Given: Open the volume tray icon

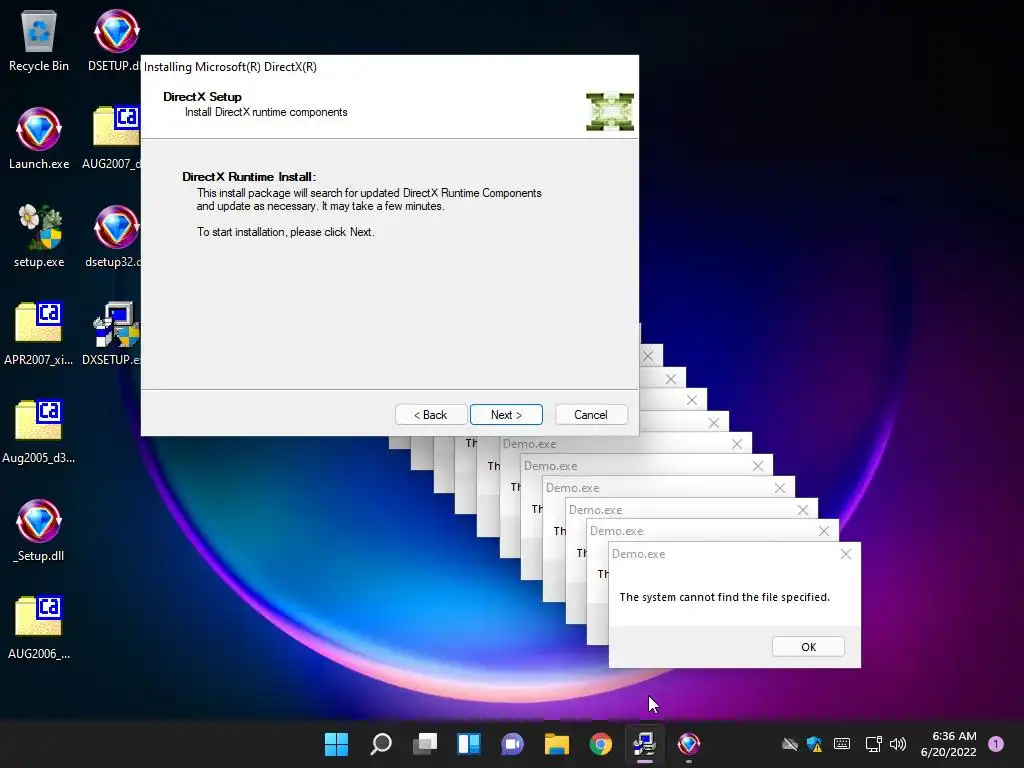Looking at the screenshot, I should 898,744.
